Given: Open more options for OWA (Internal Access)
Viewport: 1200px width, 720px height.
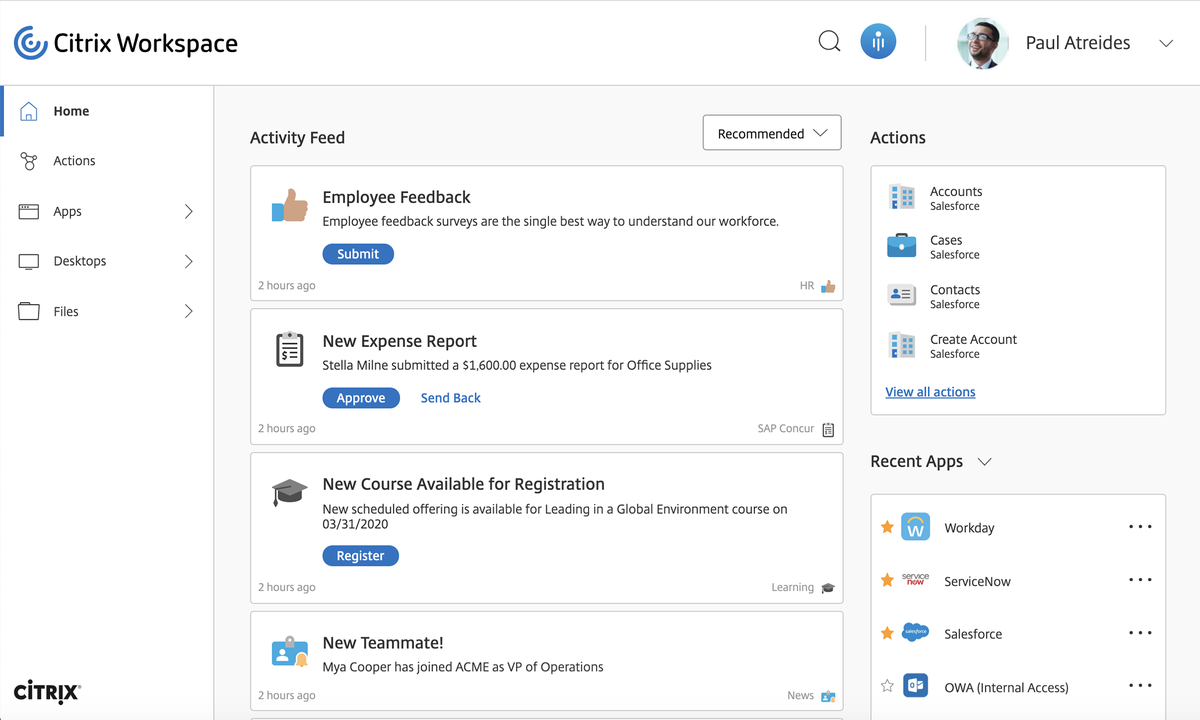Looking at the screenshot, I should point(1141,685).
